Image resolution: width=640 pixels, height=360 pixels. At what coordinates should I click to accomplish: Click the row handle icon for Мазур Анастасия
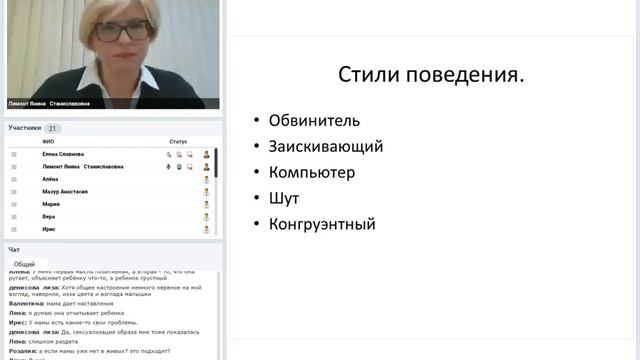click(14, 192)
